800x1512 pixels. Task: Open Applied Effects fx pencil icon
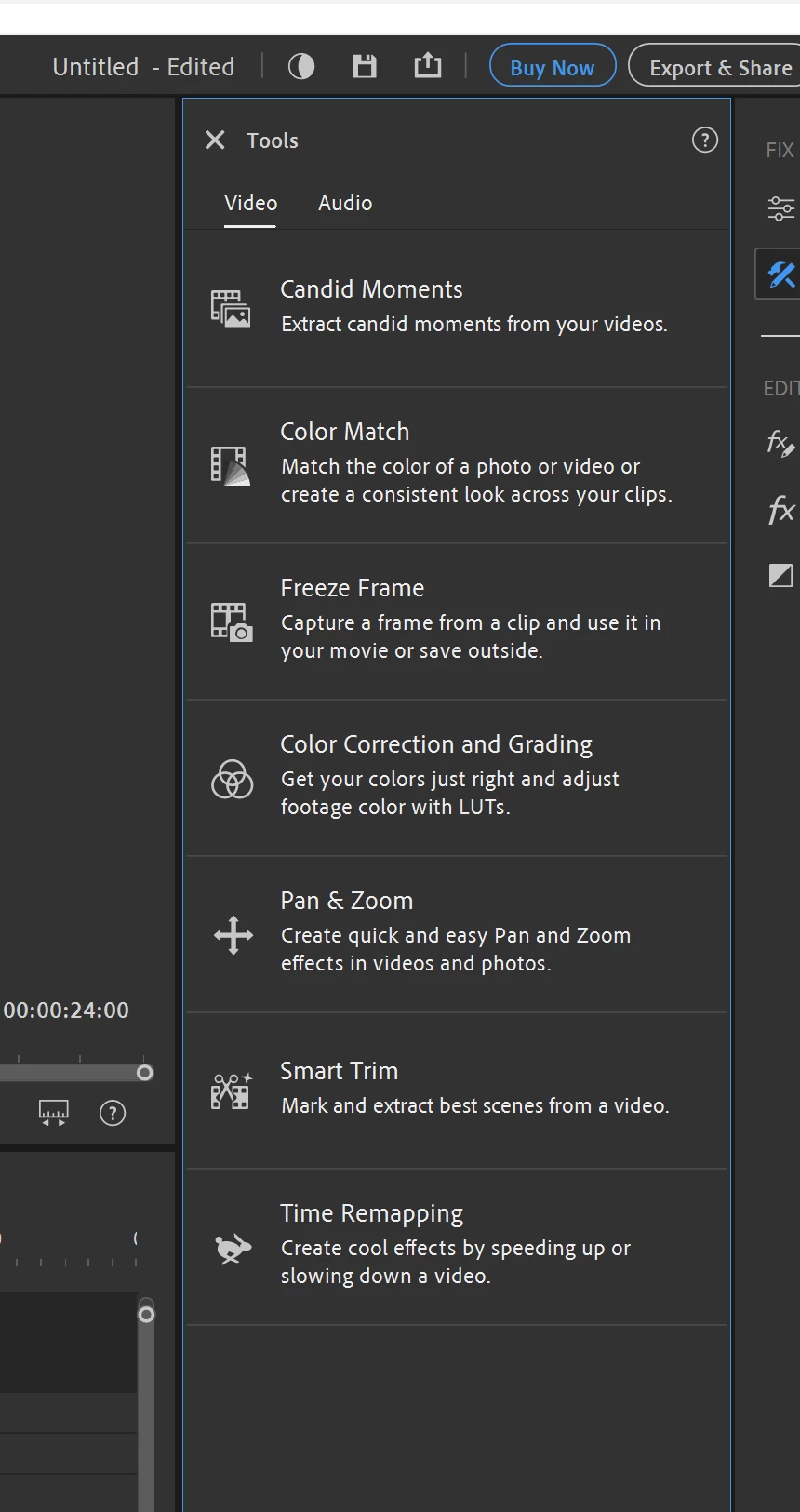coord(780,444)
